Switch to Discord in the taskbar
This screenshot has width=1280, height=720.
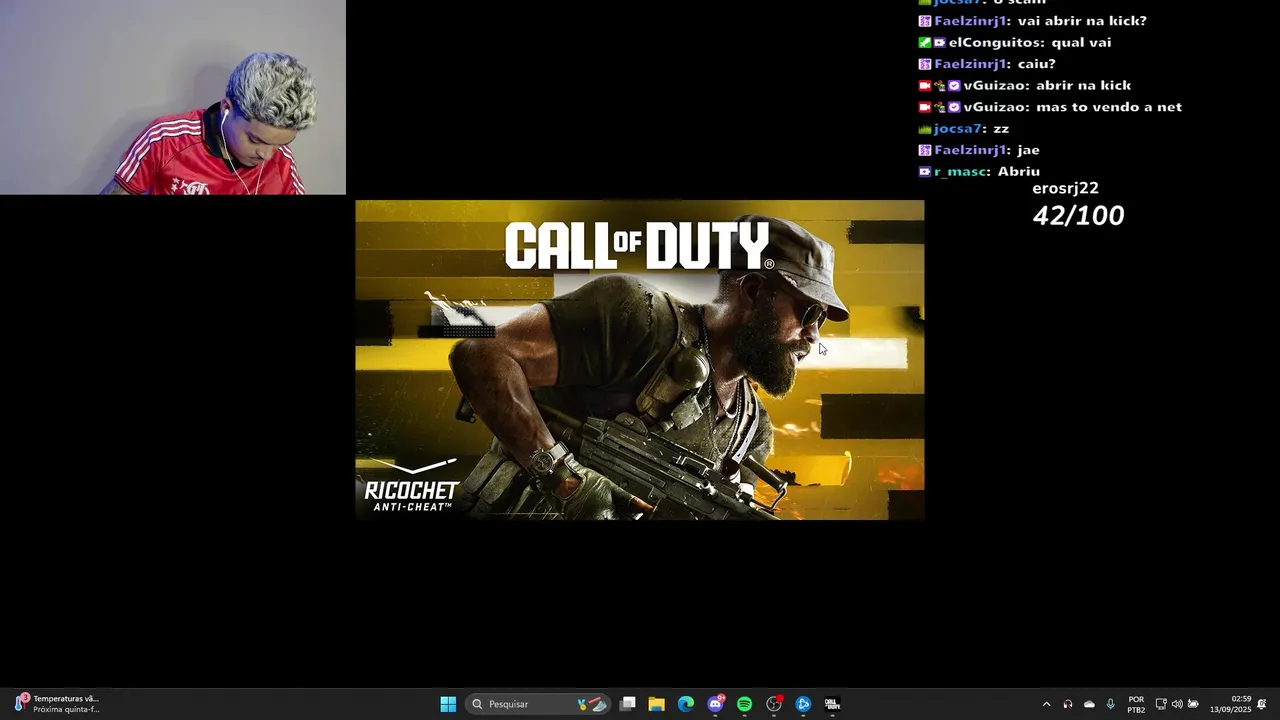(715, 704)
